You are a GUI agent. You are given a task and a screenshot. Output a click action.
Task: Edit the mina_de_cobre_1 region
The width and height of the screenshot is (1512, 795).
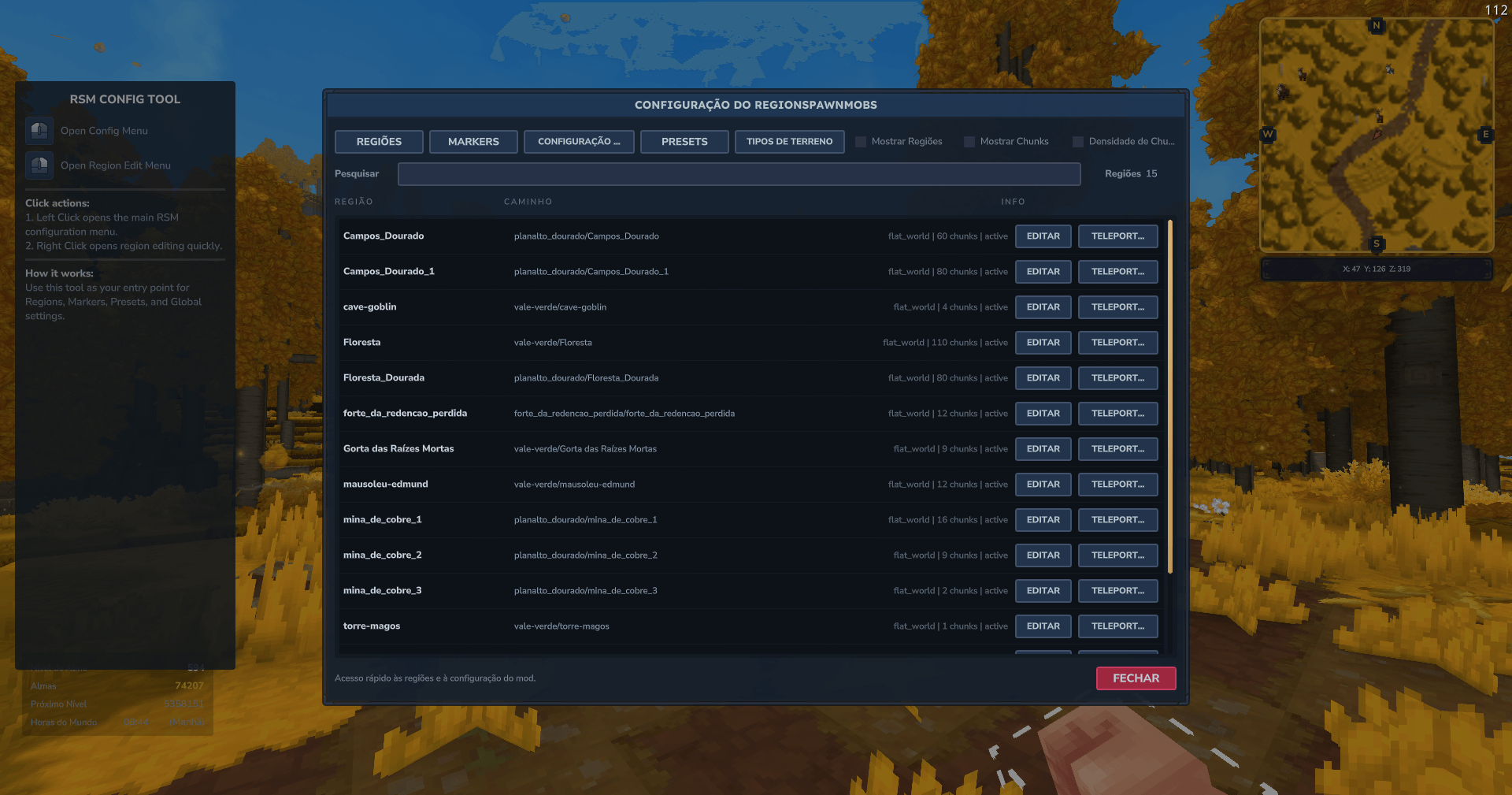click(x=1043, y=520)
